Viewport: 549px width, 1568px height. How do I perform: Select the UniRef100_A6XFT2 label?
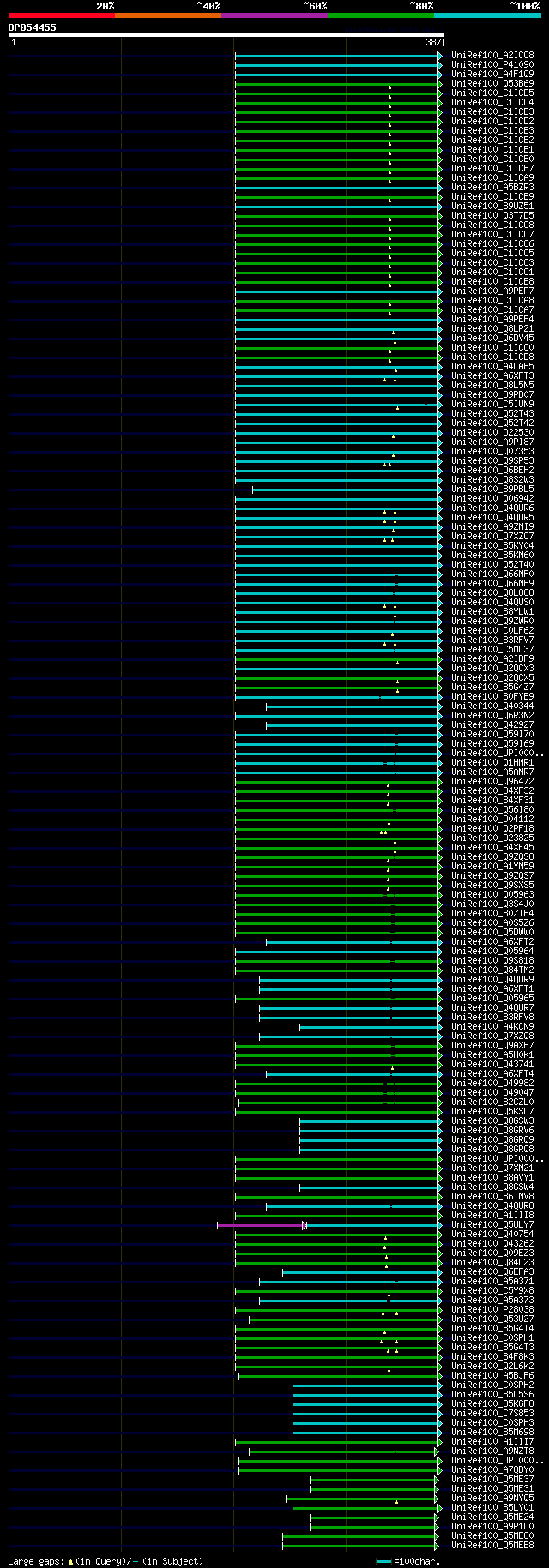[492, 942]
